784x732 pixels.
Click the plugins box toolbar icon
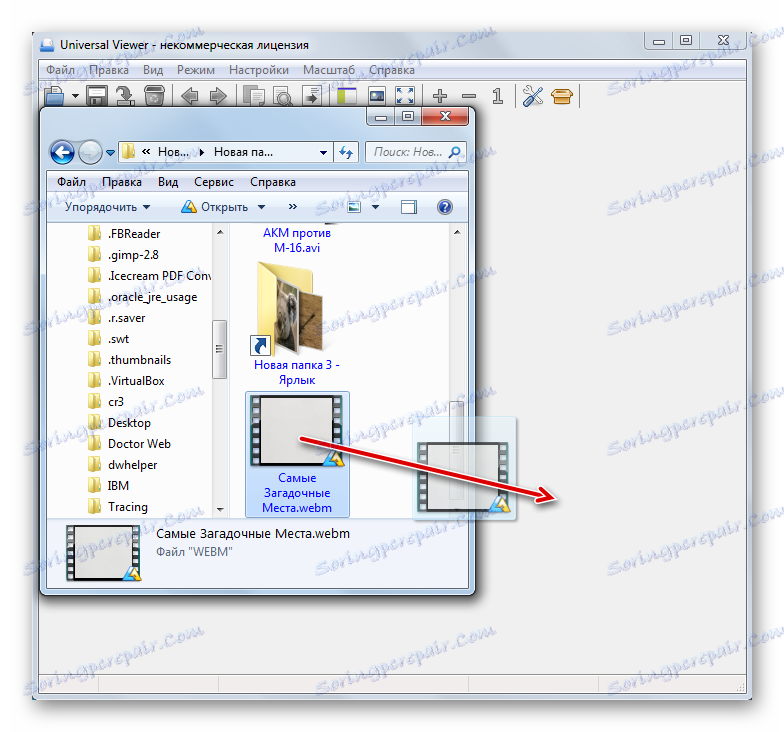(x=562, y=96)
